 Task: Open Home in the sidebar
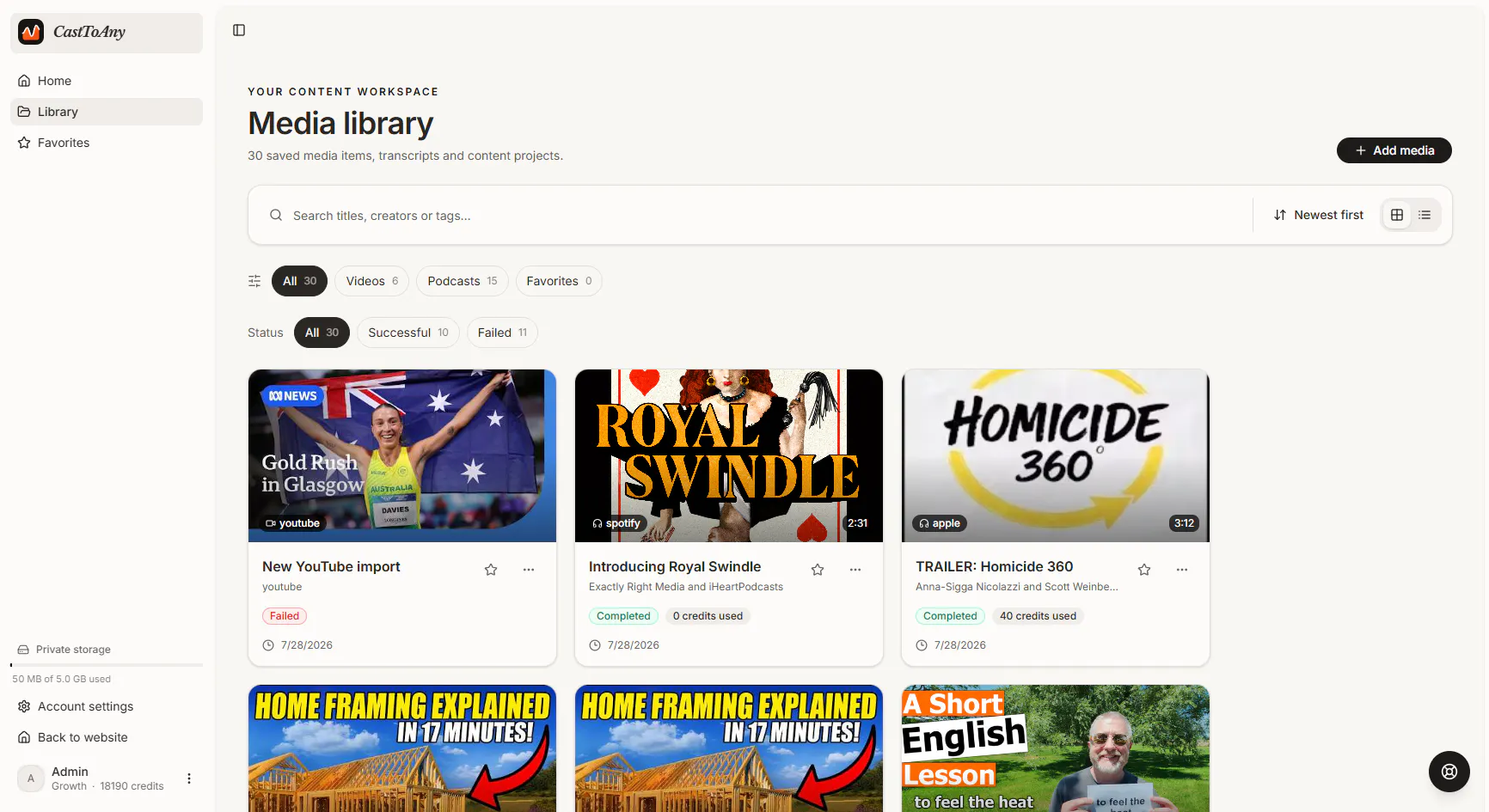pyautogui.click(x=107, y=81)
